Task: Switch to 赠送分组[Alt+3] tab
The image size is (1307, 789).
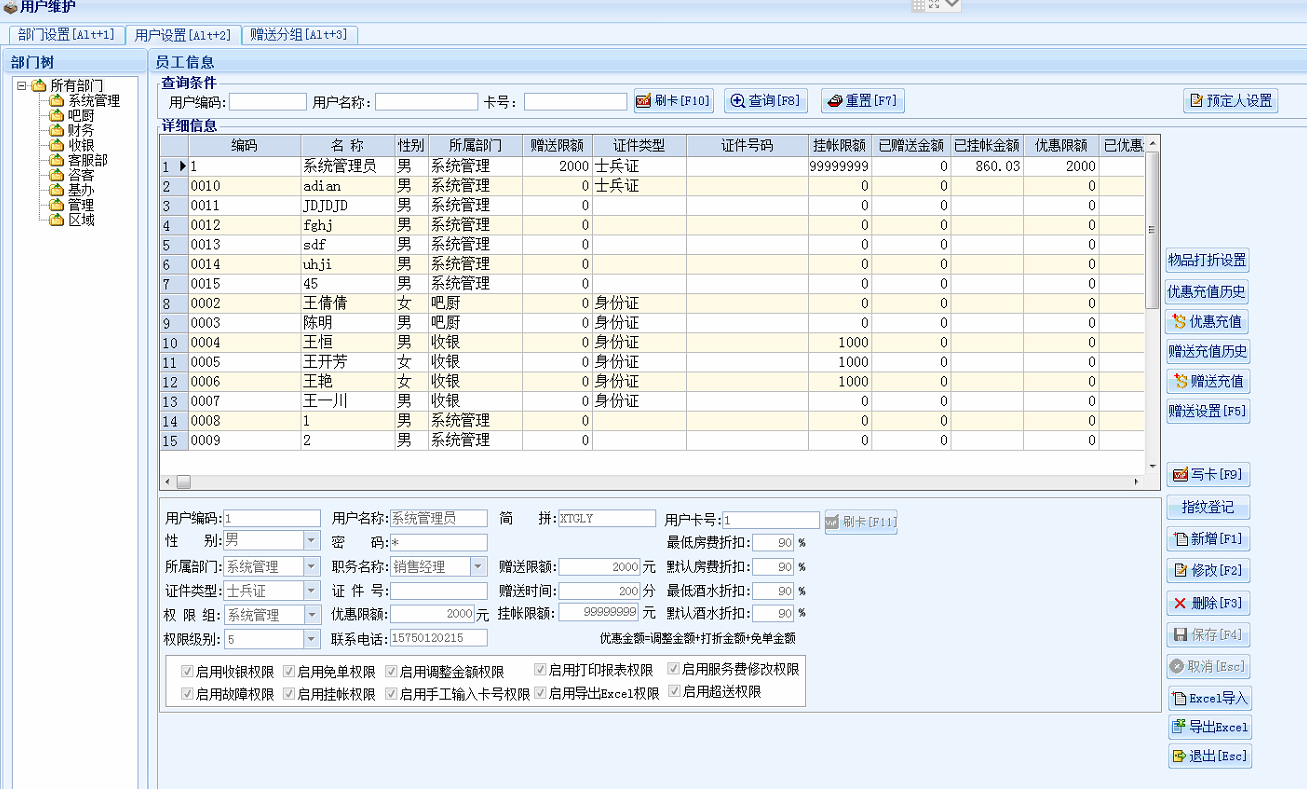Action: (299, 34)
